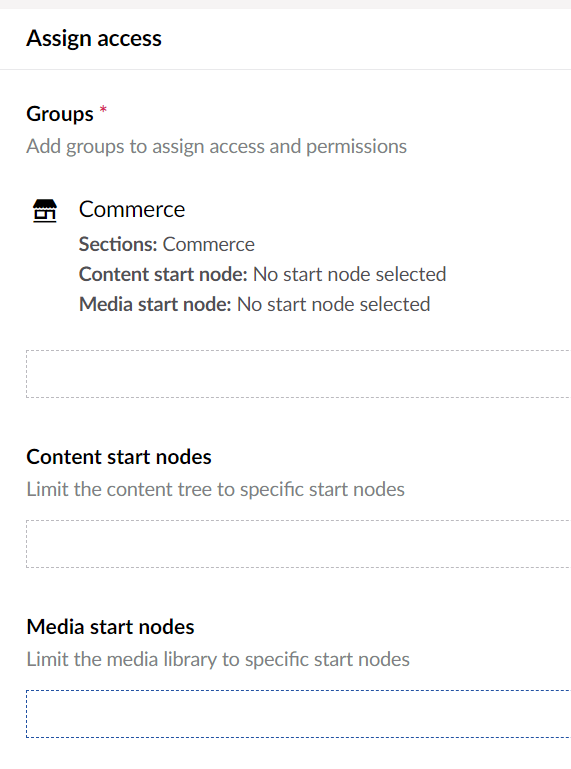Image resolution: width=571 pixels, height=769 pixels.
Task: Click the Commerce group storefront icon
Action: (x=45, y=211)
